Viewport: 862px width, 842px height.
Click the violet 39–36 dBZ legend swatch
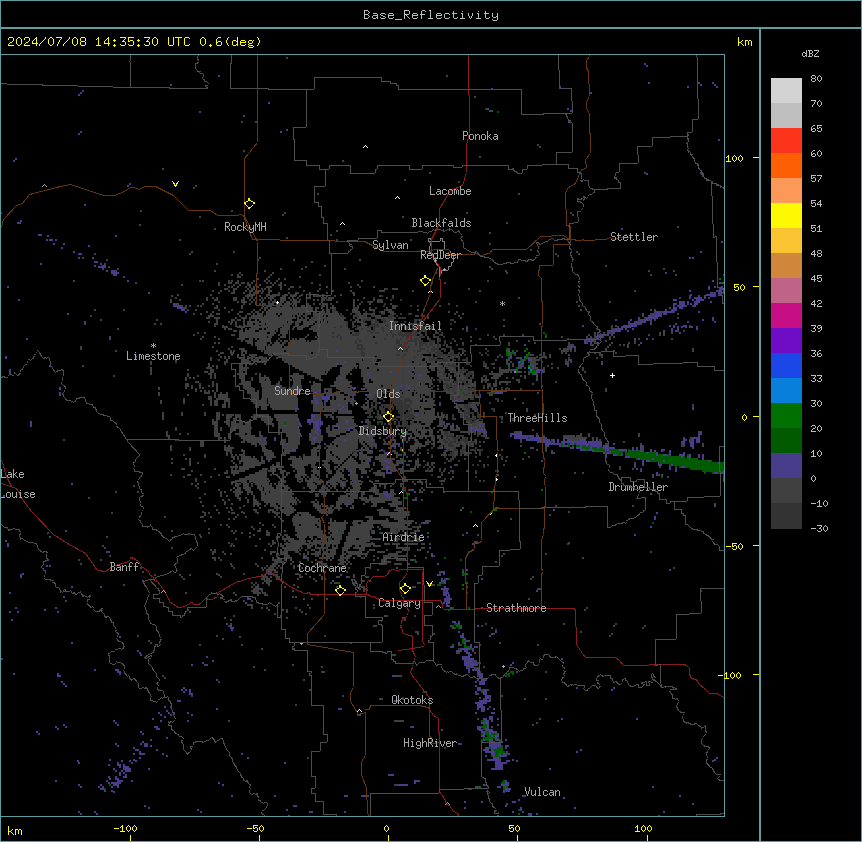[x=786, y=341]
